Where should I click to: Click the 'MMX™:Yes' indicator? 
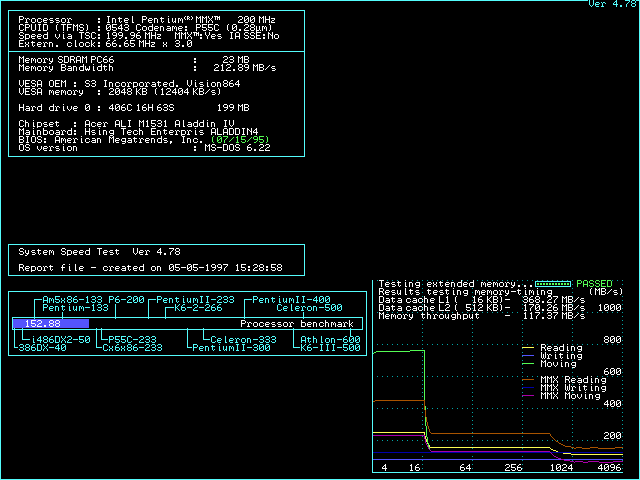pyautogui.click(x=198, y=36)
